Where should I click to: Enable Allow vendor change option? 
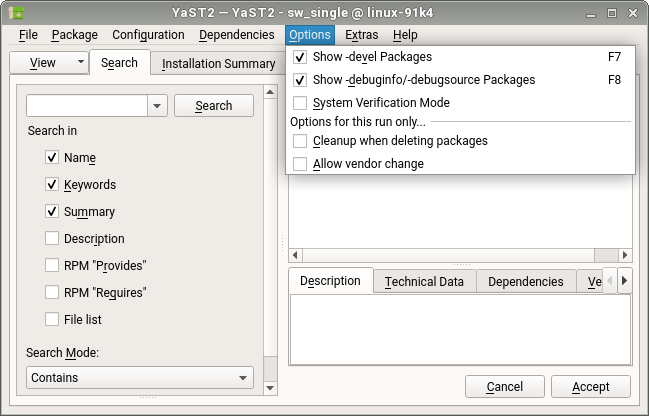301,164
